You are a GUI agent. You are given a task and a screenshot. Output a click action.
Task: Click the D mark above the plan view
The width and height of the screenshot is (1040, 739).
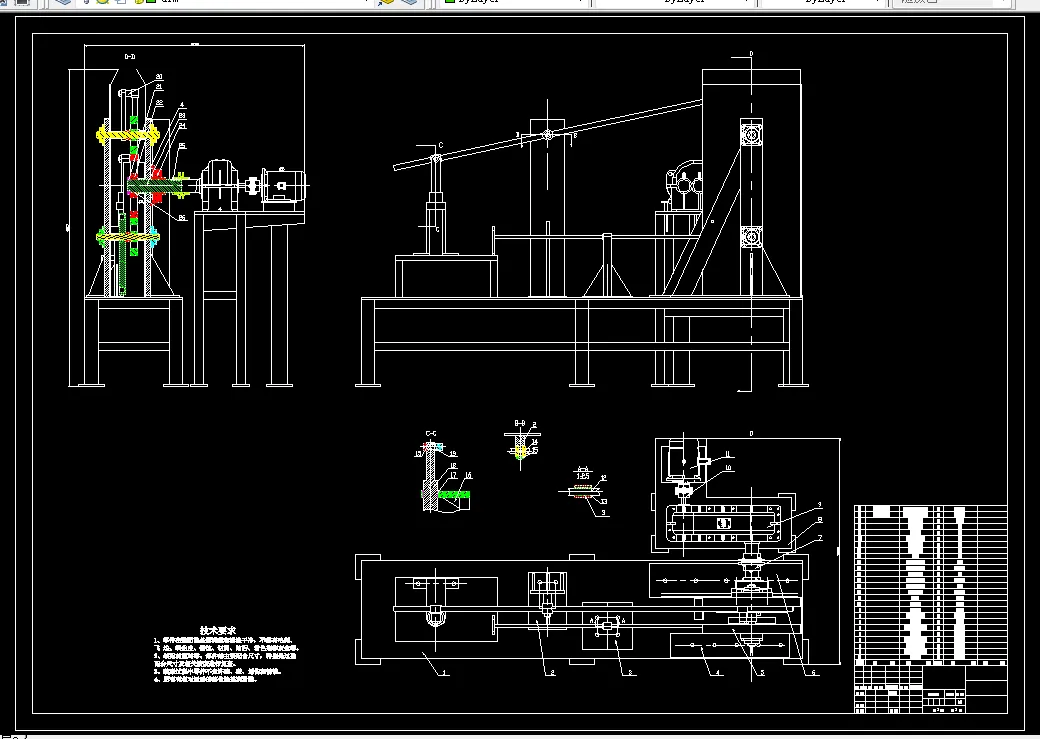(751, 434)
